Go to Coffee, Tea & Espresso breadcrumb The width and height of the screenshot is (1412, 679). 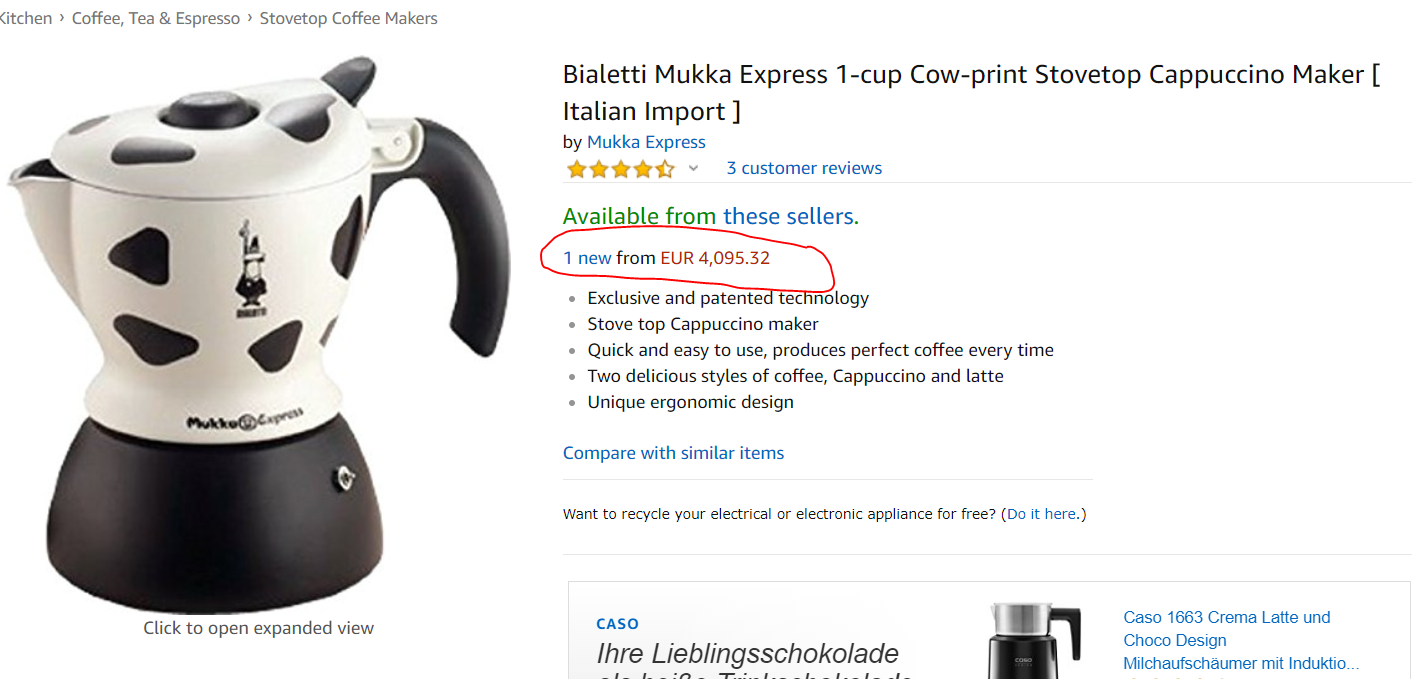(x=156, y=18)
